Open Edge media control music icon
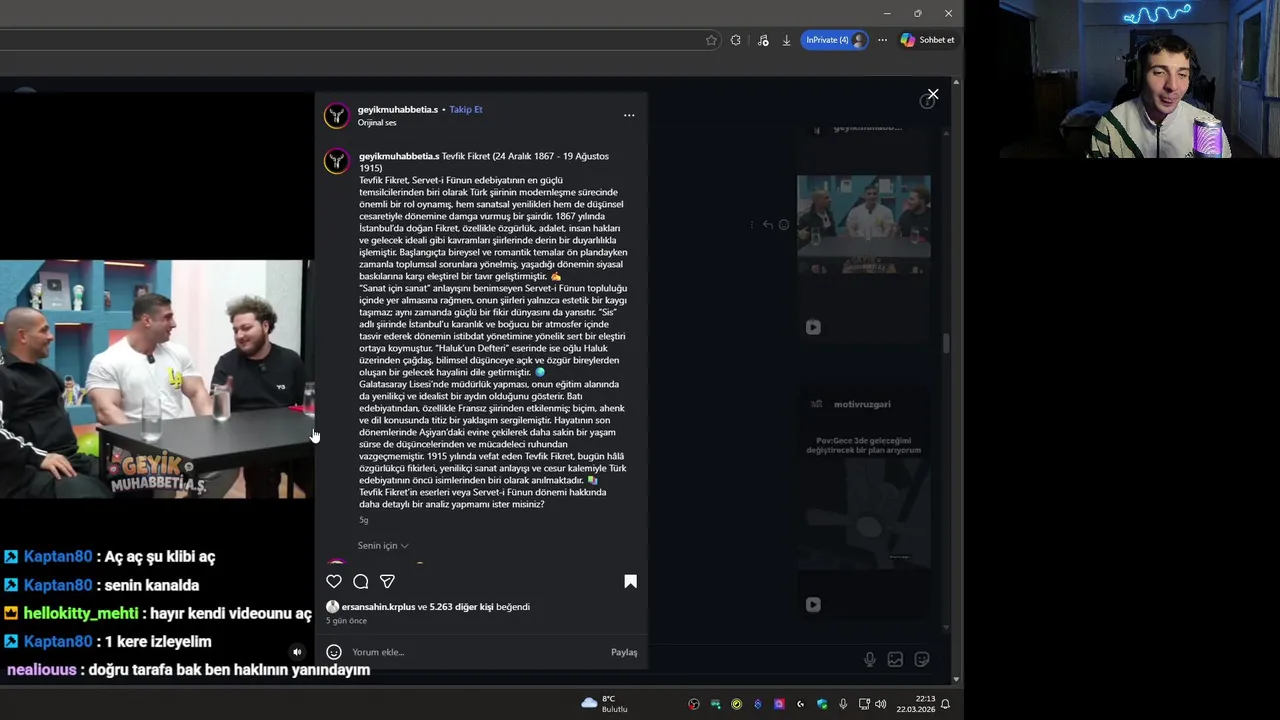Image resolution: width=1280 pixels, height=720 pixels. [x=763, y=40]
